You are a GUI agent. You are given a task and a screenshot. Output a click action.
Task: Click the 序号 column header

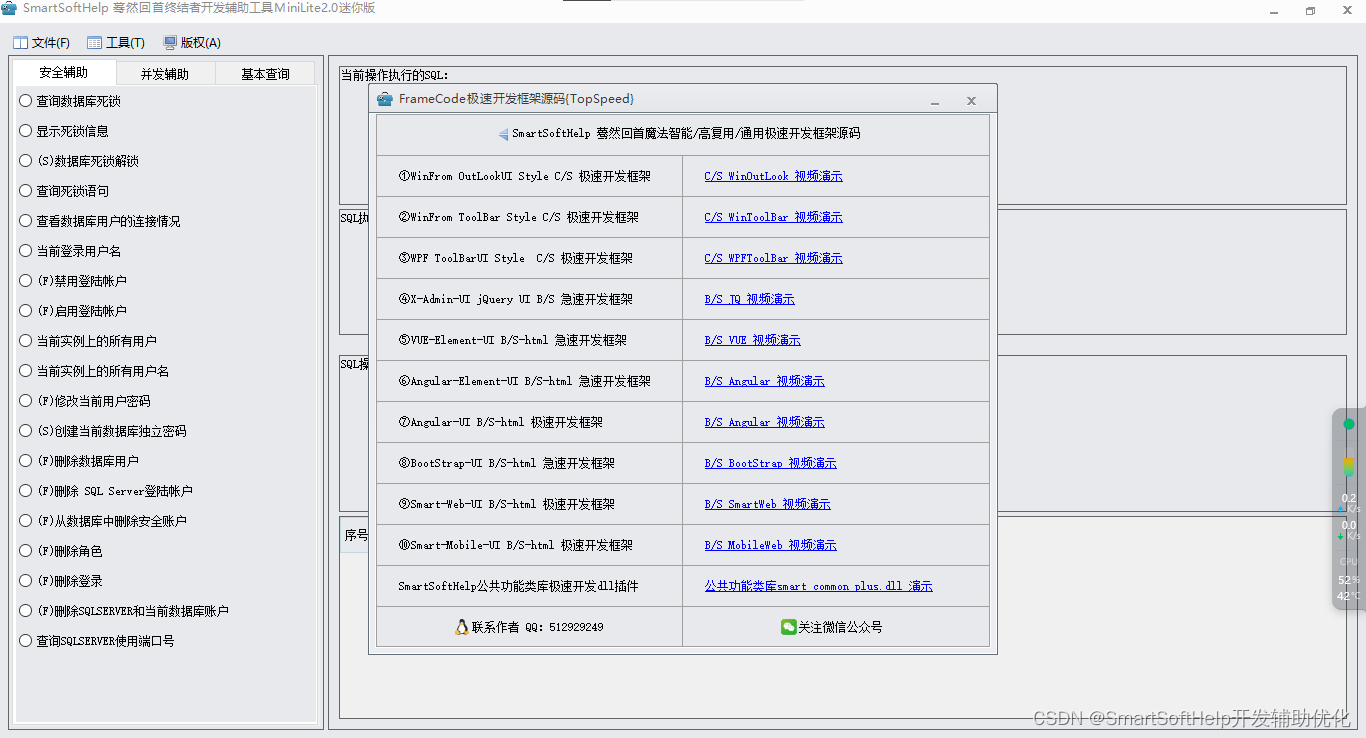coord(356,535)
